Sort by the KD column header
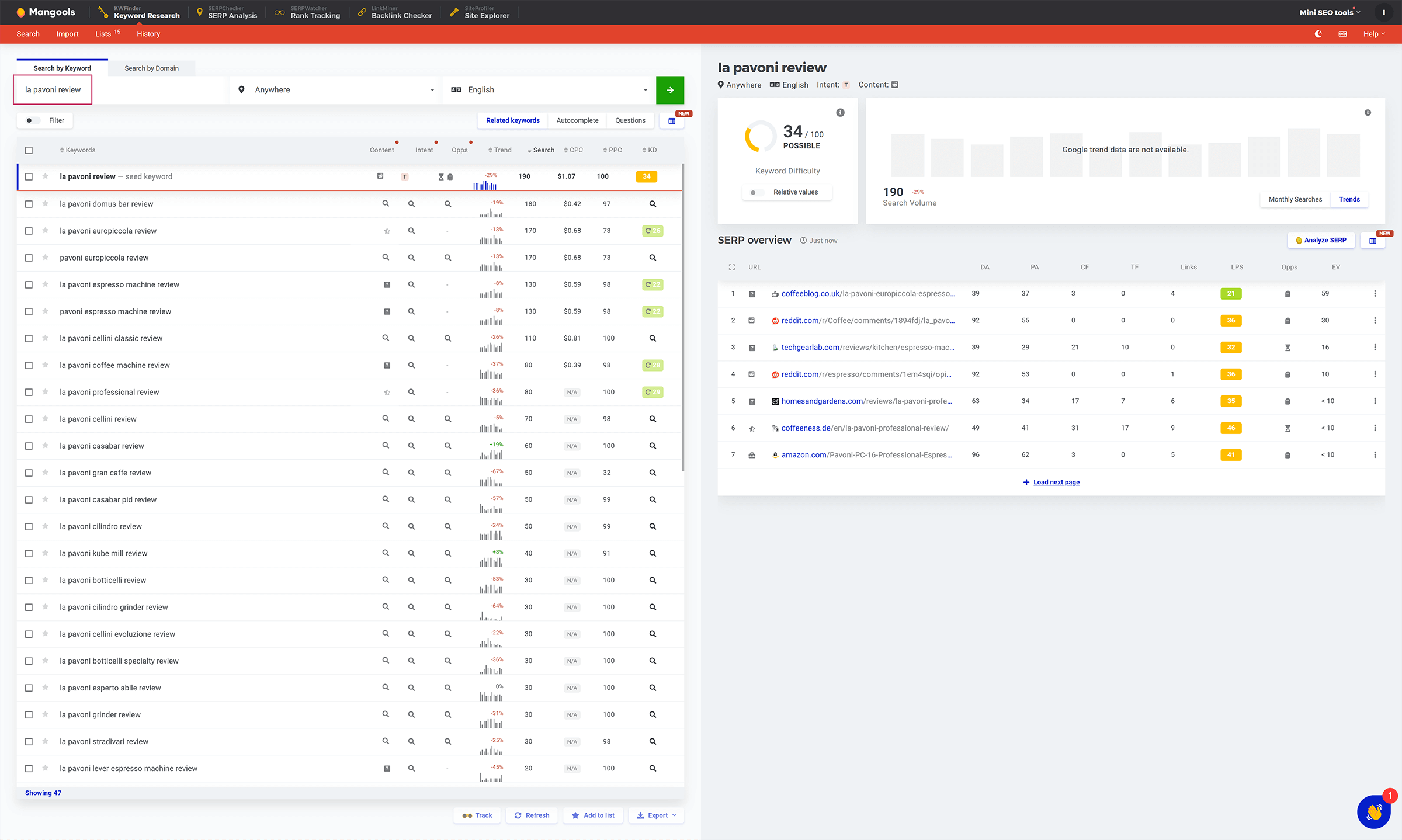Screen dimensions: 1402x840 coord(650,150)
